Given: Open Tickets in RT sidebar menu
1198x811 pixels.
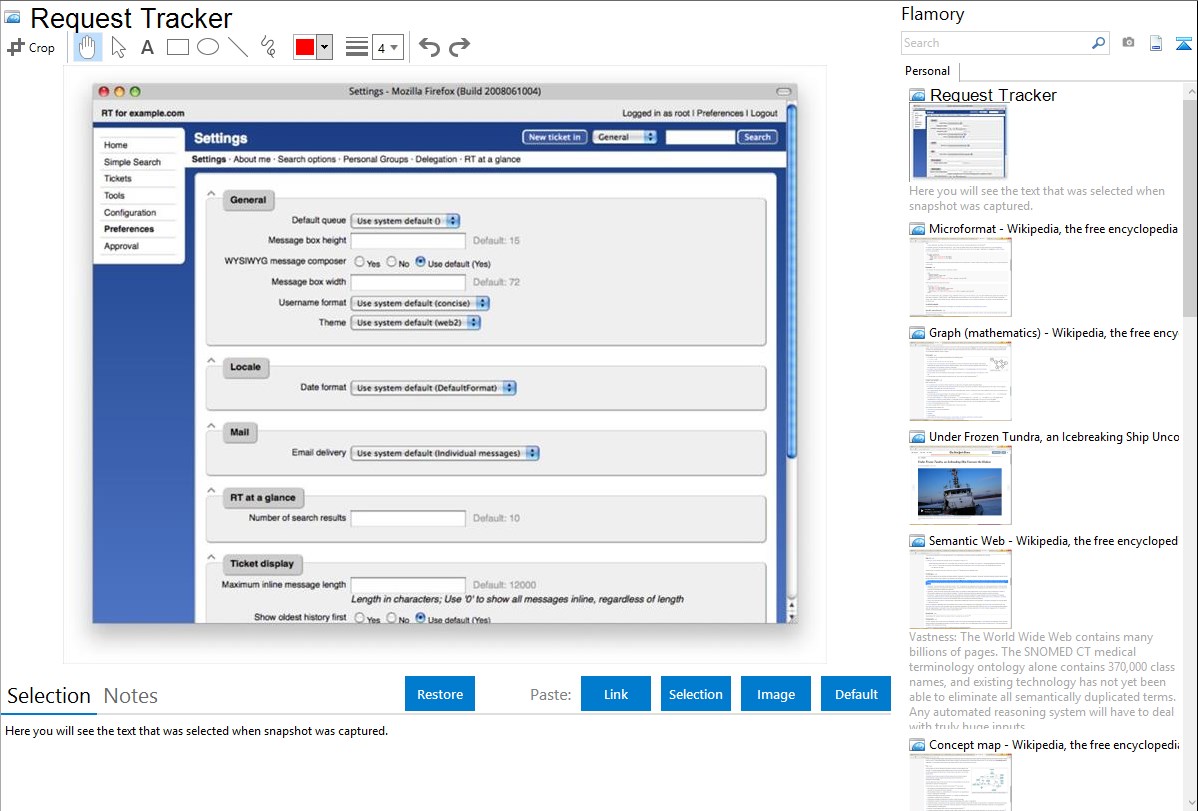Looking at the screenshot, I should [x=118, y=178].
